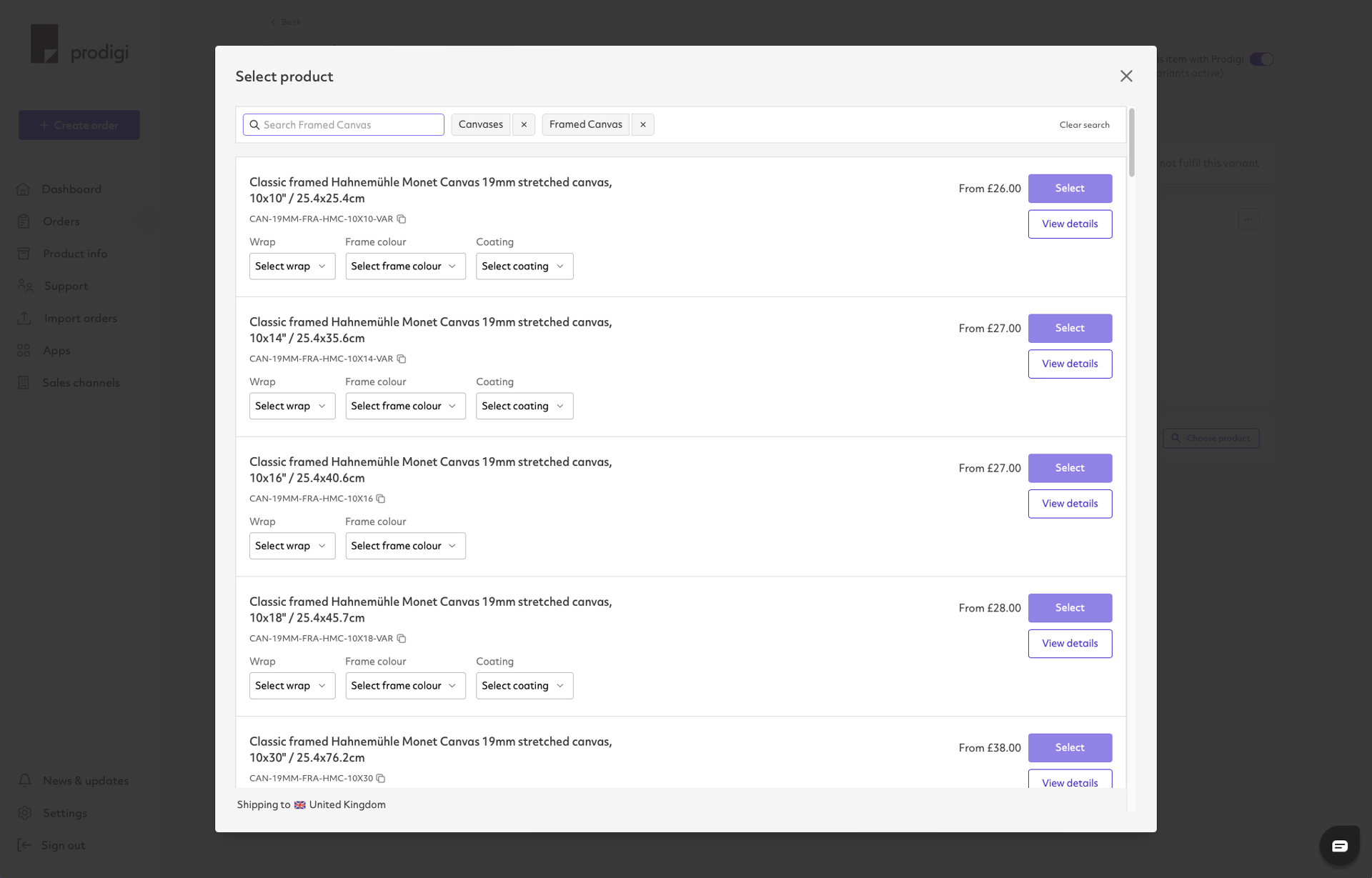View details for 10x16 canvas product
Viewport: 1372px width, 878px height.
pyautogui.click(x=1069, y=503)
